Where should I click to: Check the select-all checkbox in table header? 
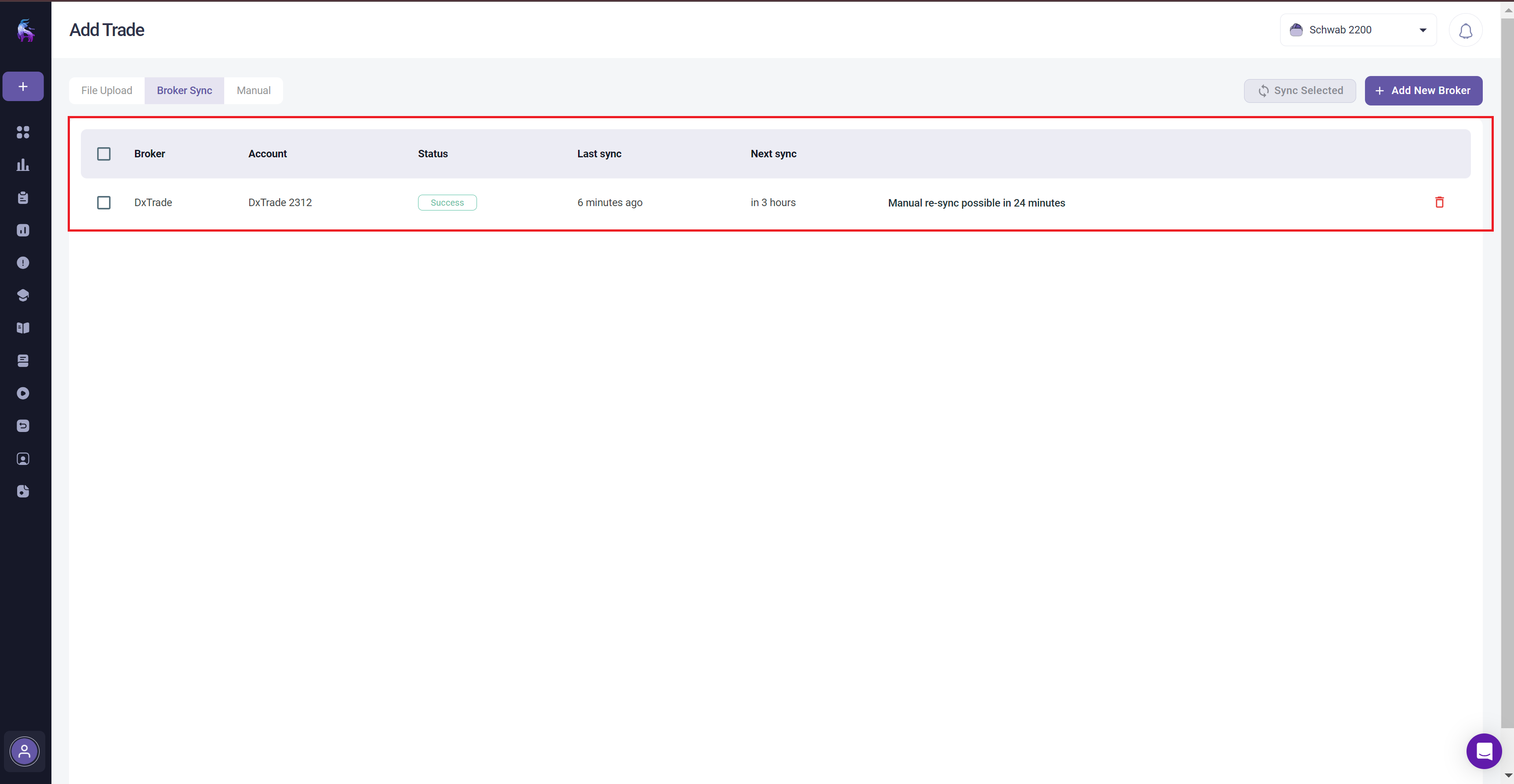(x=103, y=154)
